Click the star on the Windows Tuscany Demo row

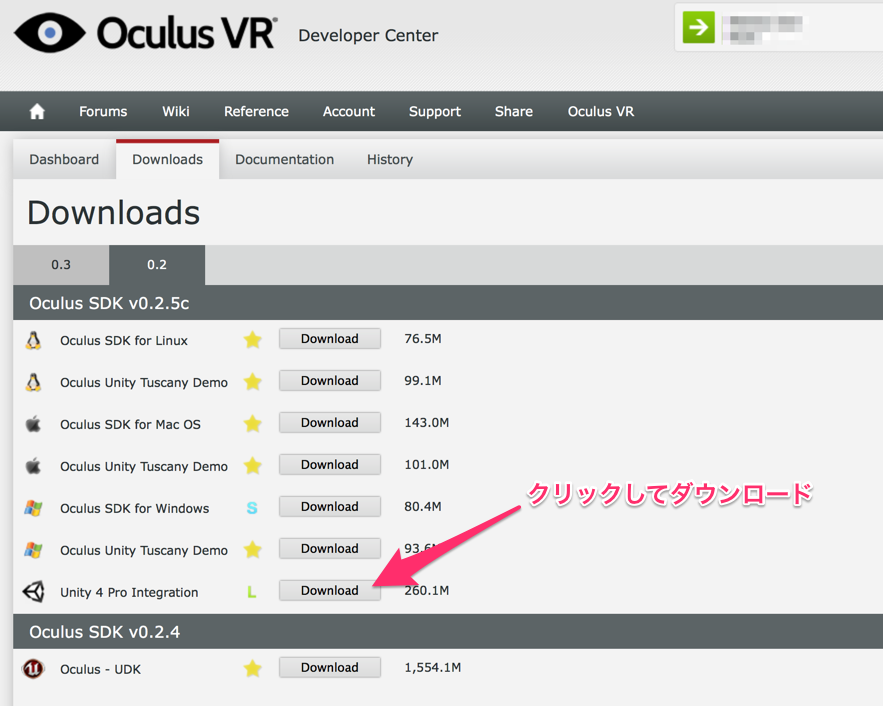coord(253,549)
